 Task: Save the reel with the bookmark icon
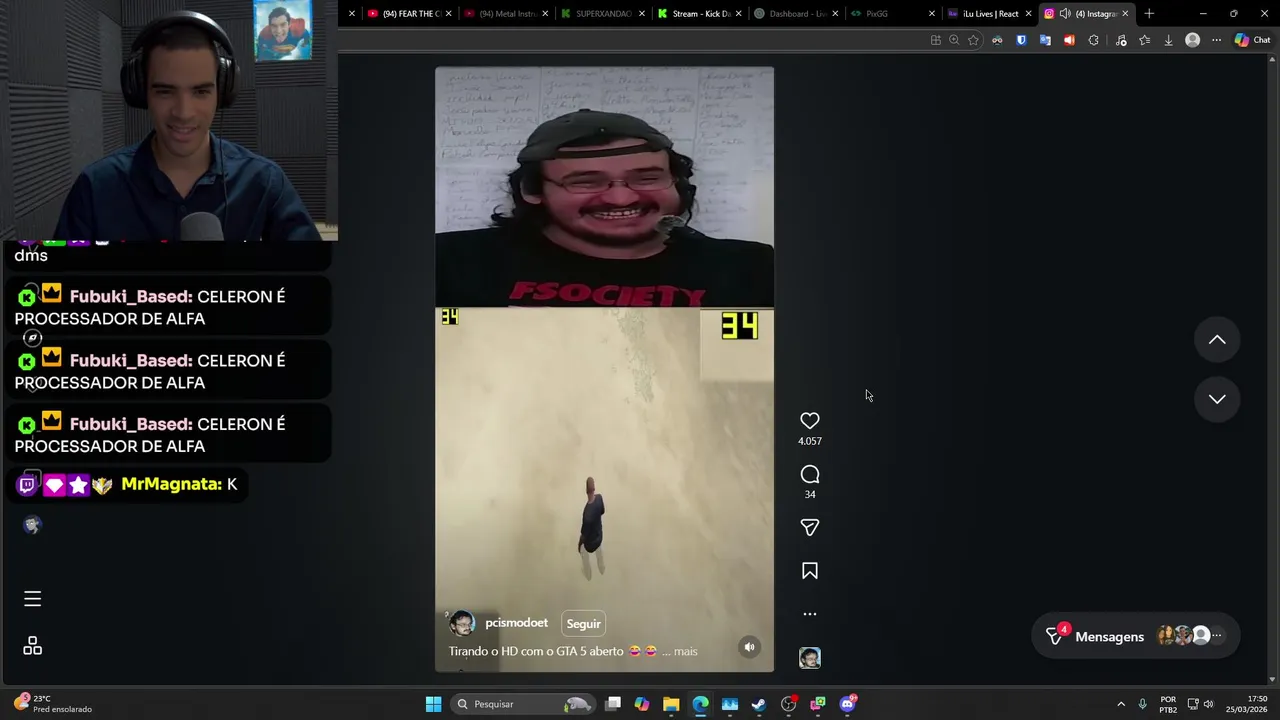810,571
